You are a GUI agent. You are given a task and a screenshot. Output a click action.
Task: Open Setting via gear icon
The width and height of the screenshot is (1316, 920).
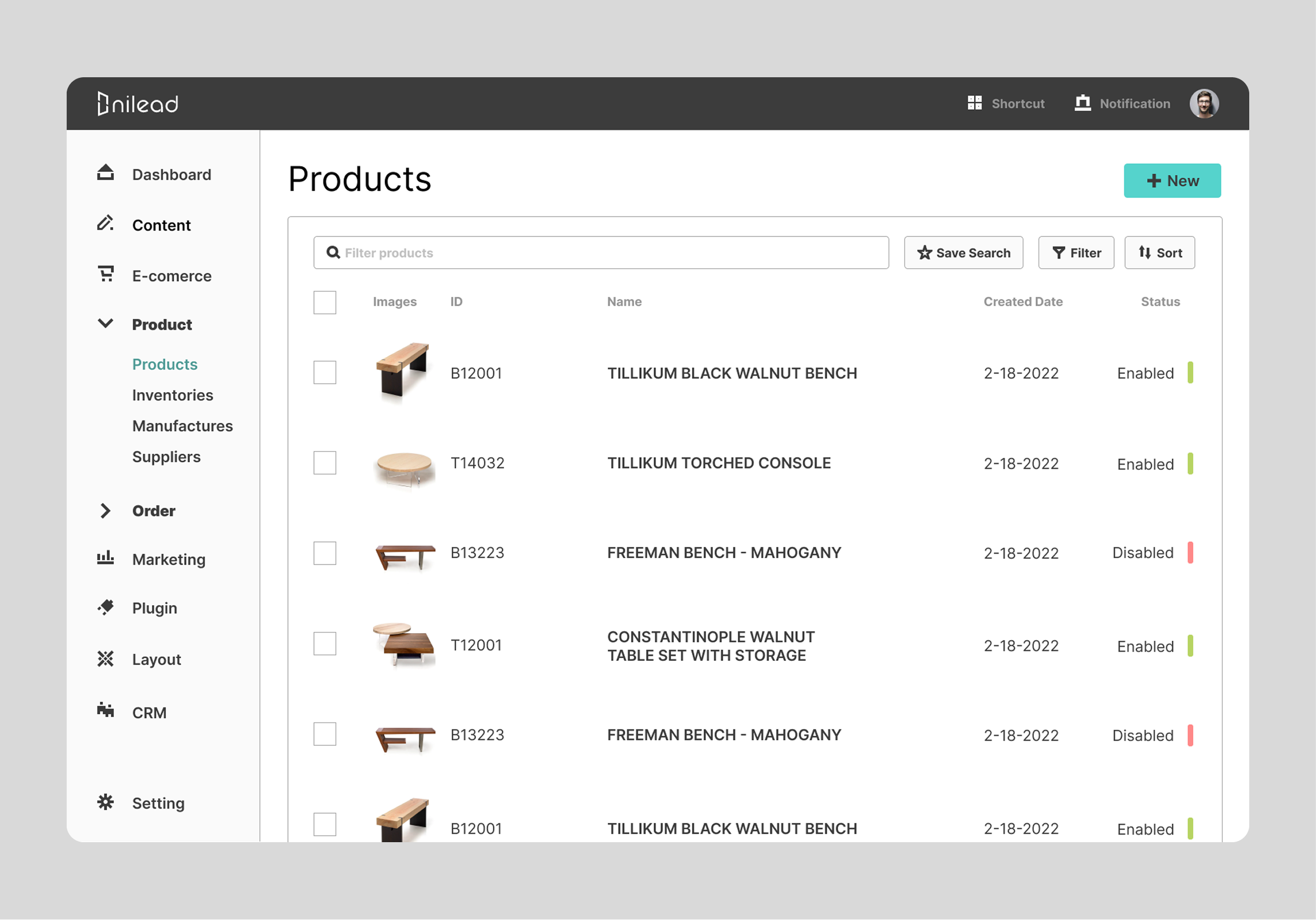click(105, 802)
